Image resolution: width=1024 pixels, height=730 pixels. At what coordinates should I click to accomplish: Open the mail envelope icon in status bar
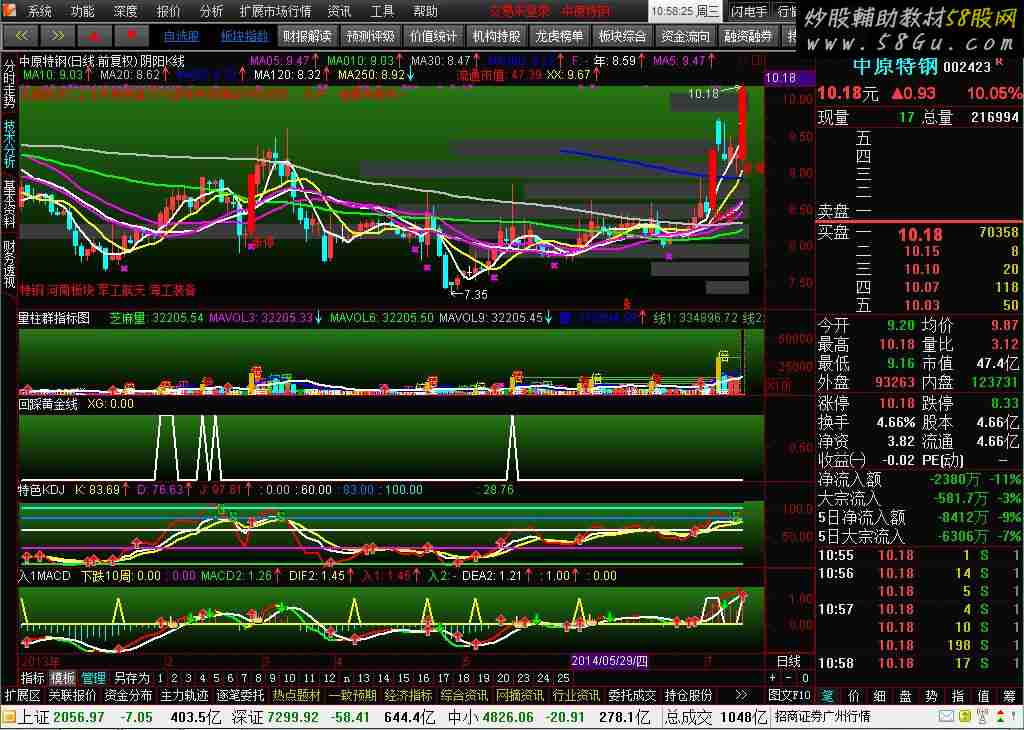click(946, 718)
